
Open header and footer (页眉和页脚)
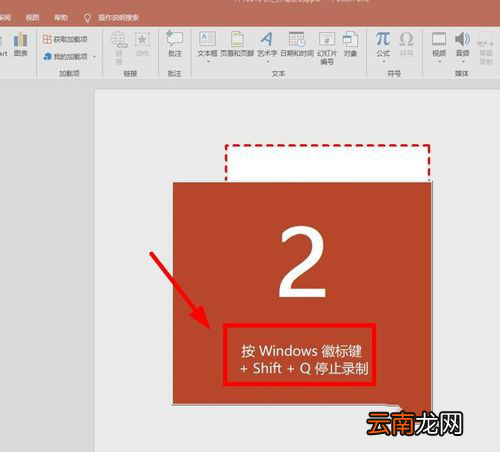237,44
